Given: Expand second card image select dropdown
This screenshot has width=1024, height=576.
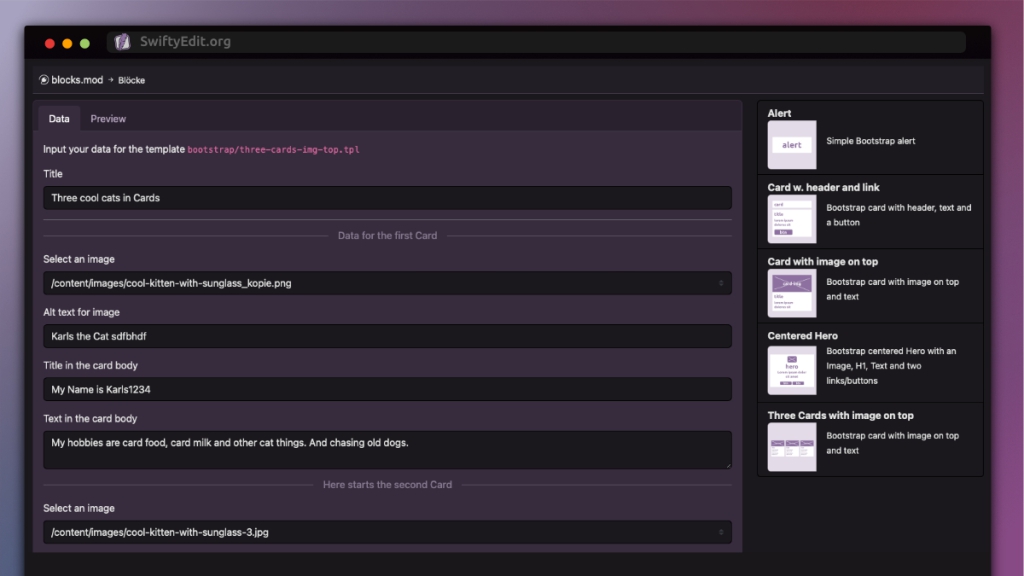Looking at the screenshot, I should pyautogui.click(x=387, y=532).
